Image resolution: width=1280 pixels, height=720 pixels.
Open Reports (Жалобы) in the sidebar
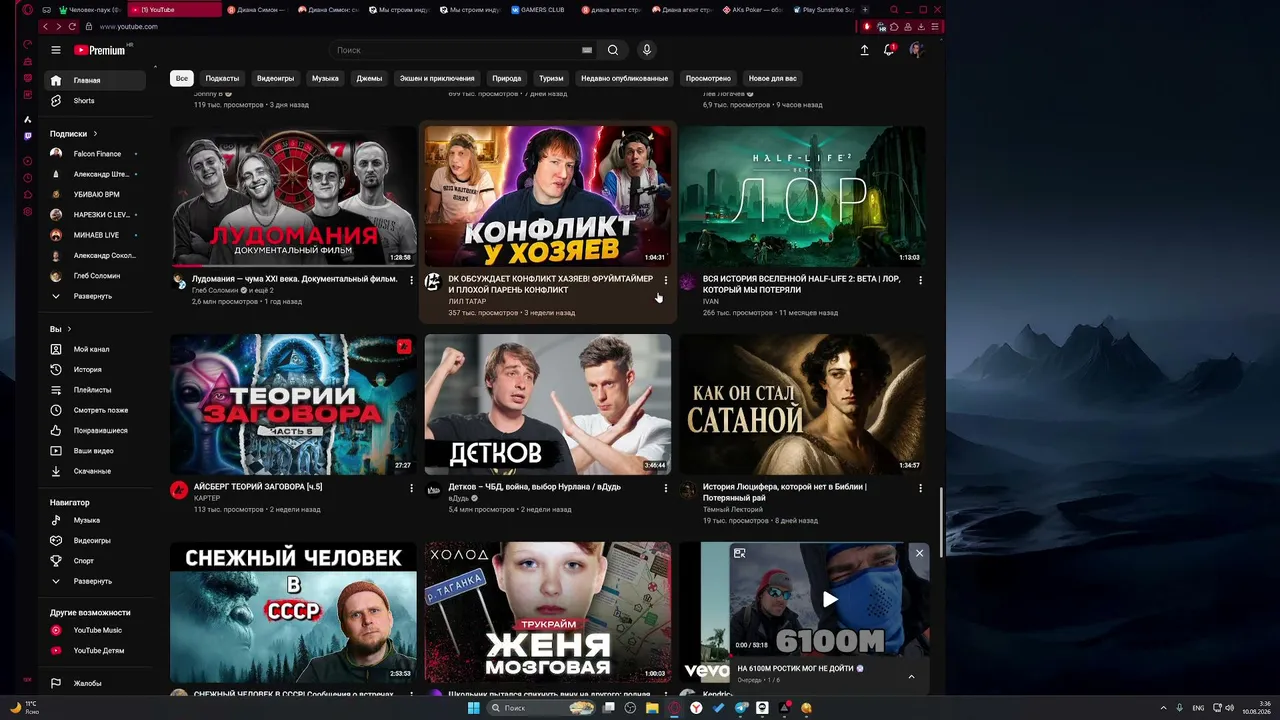pos(96,684)
